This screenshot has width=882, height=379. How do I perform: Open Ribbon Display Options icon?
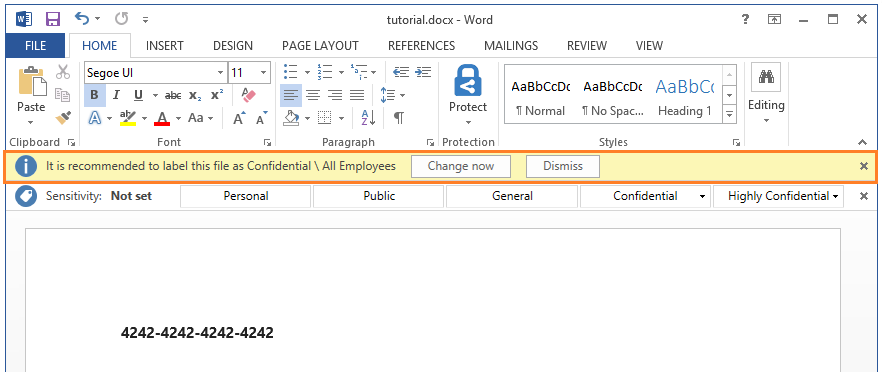[775, 19]
